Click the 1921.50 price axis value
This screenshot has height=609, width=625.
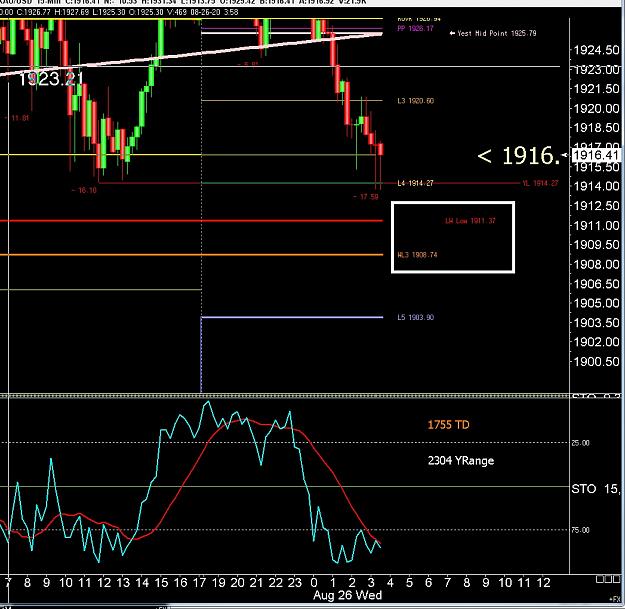click(x=596, y=88)
